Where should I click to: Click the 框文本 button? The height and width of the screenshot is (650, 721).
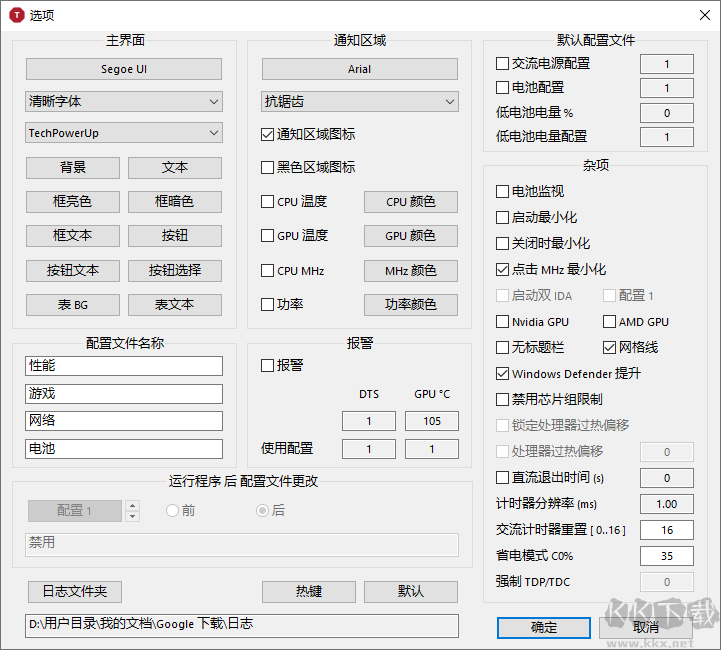pos(73,236)
